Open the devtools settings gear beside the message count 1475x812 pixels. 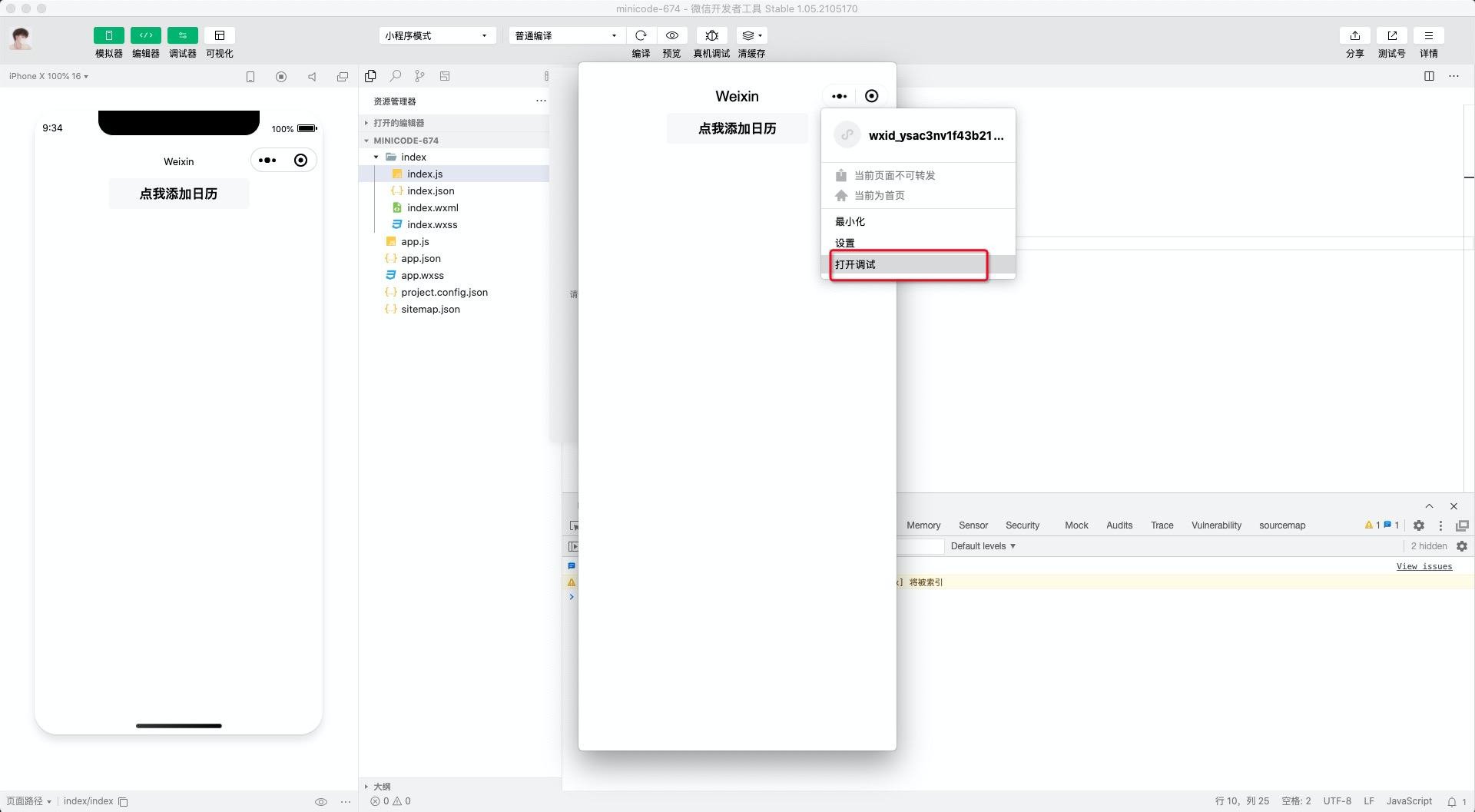pyautogui.click(x=1419, y=525)
